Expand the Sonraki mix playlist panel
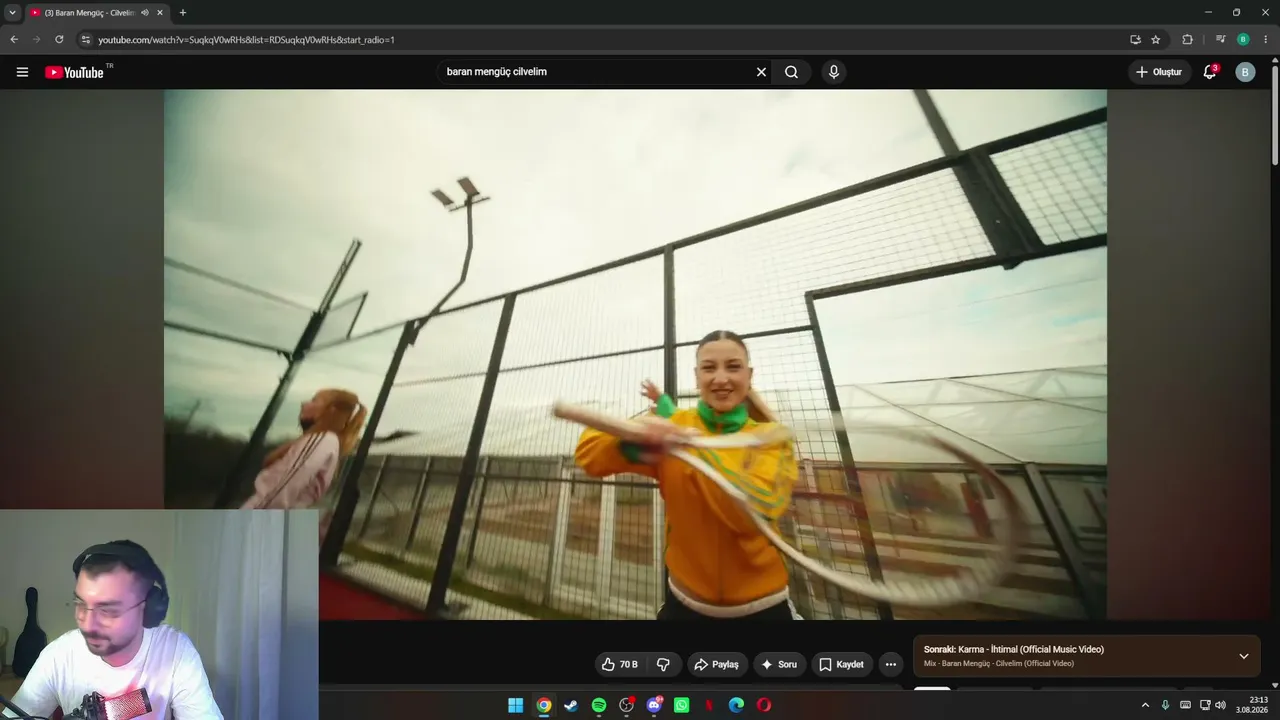The width and height of the screenshot is (1280, 720). pyautogui.click(x=1244, y=656)
